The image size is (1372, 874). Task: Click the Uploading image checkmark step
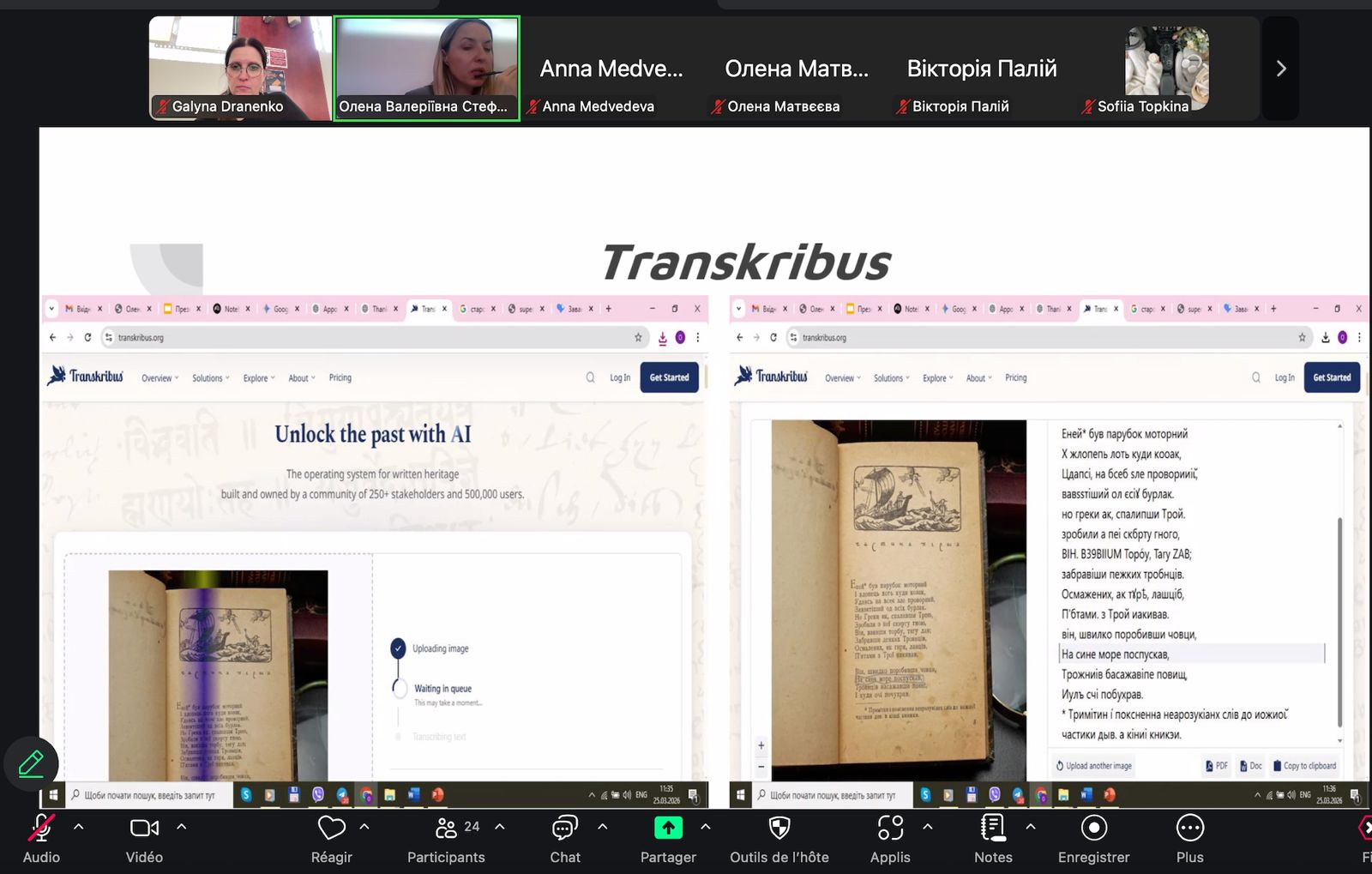pyautogui.click(x=398, y=648)
